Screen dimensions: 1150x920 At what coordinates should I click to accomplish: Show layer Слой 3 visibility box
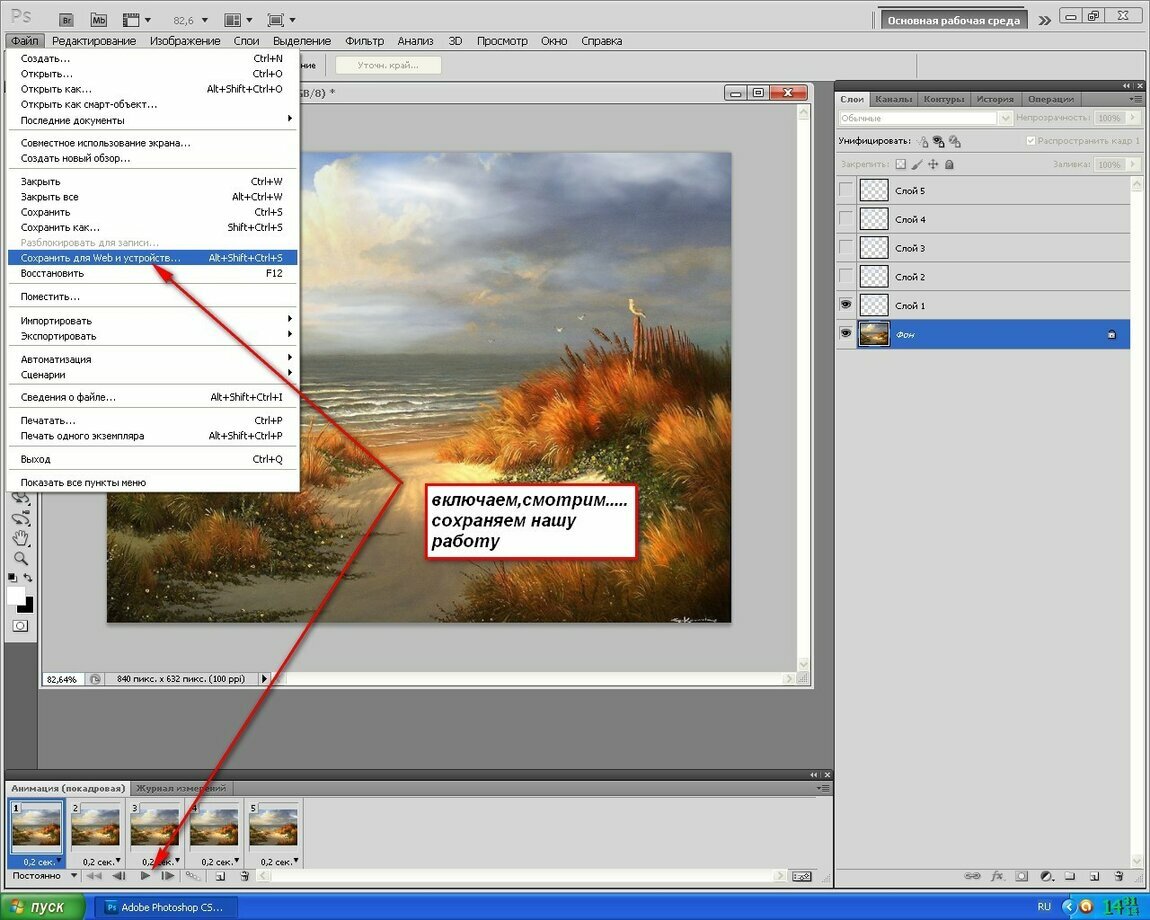coord(846,247)
